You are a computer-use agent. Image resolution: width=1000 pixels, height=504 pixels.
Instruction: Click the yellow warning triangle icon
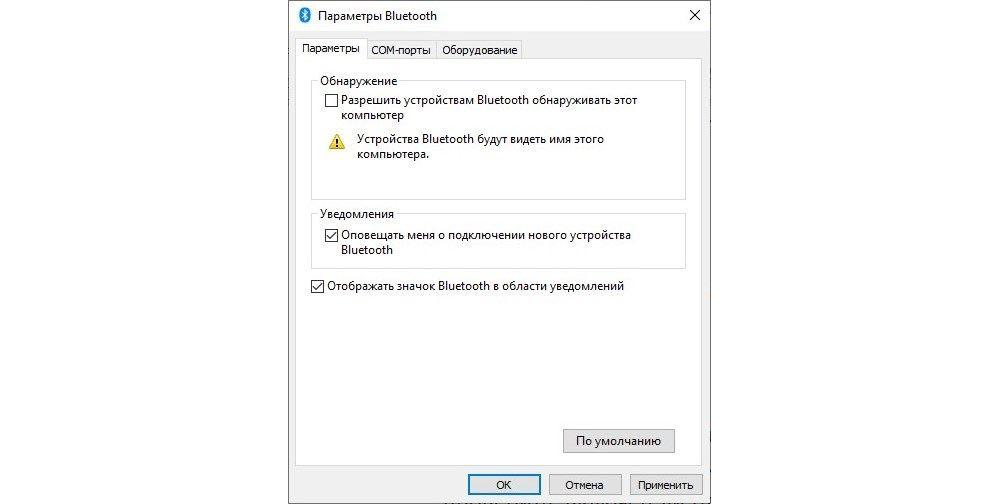[x=337, y=142]
